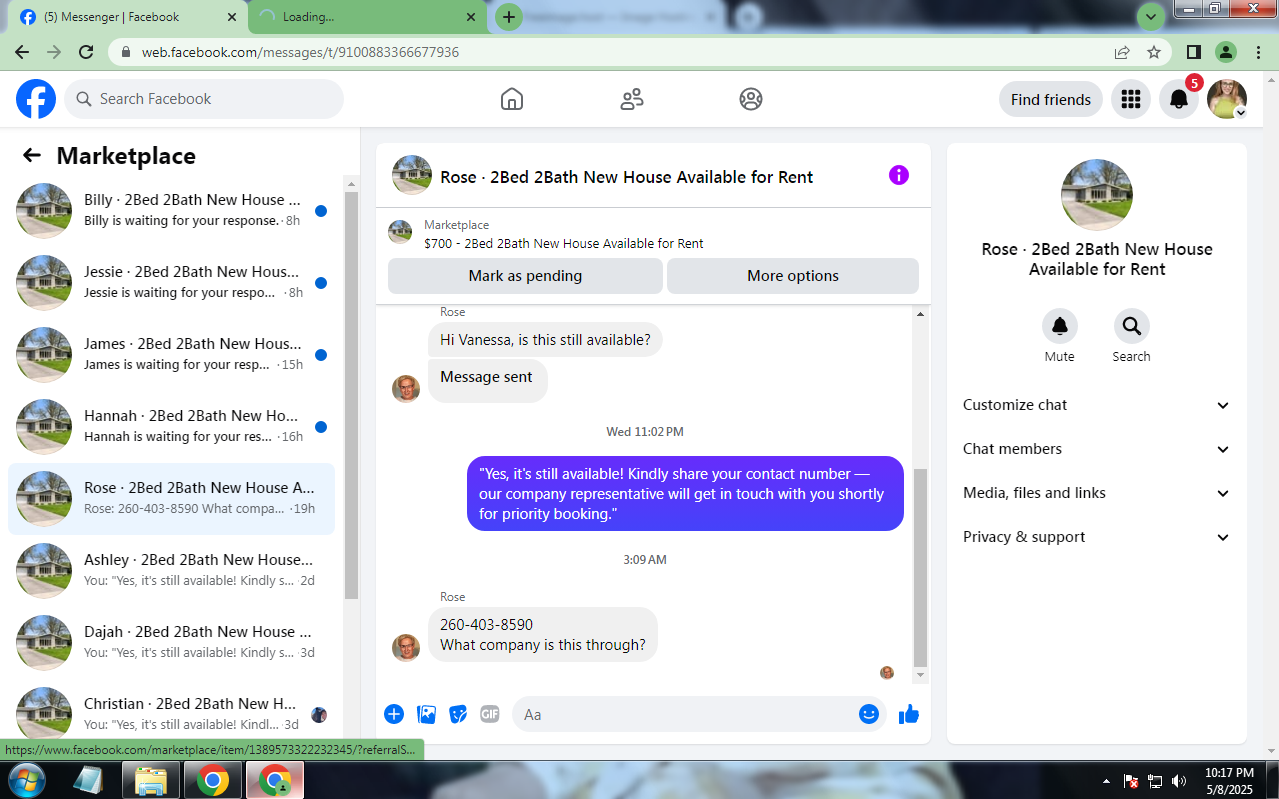Show hidden system tray icons
1279x799 pixels.
[x=1106, y=781]
